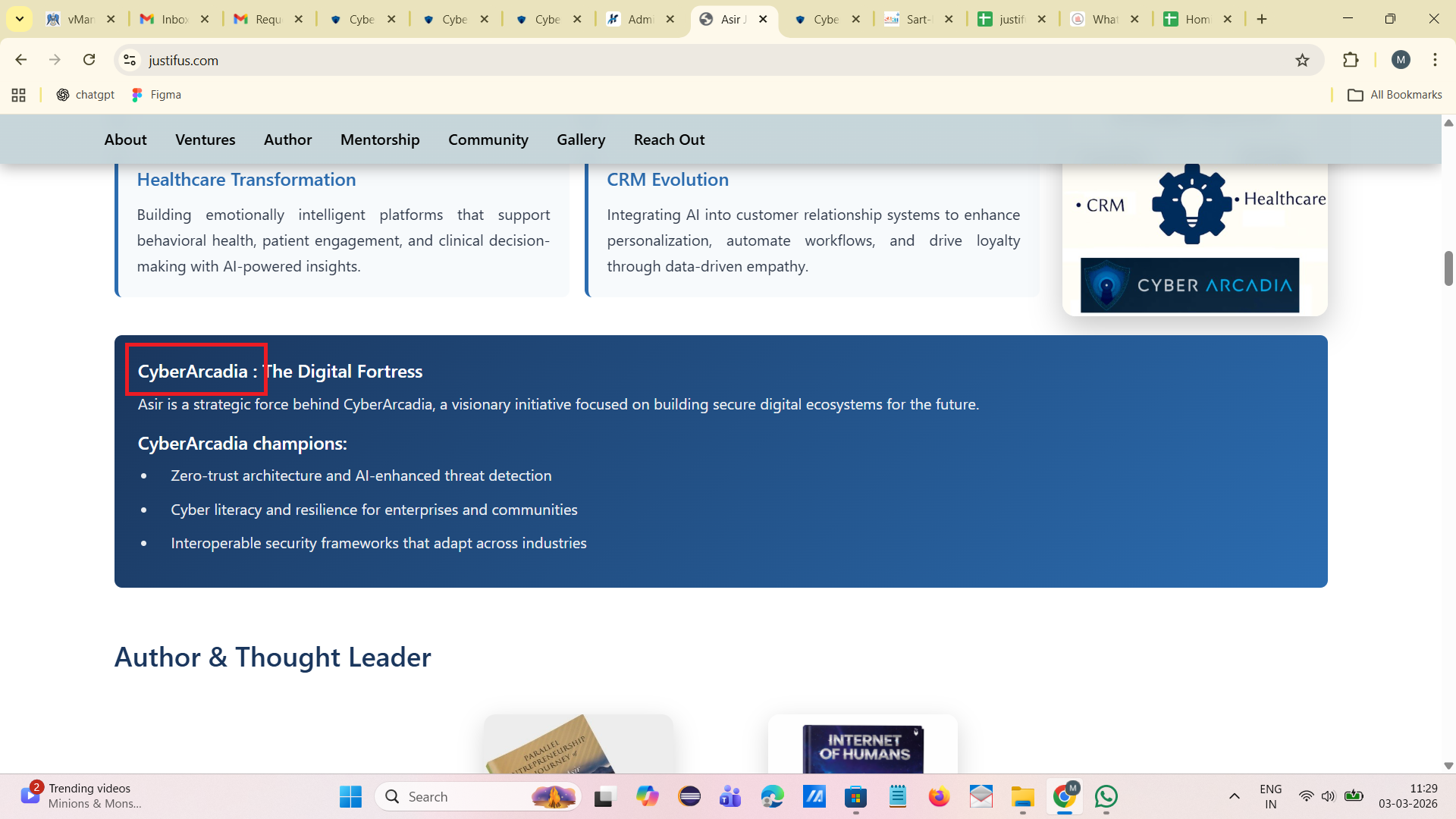Close the Requ Gmail tab
Viewport: 1456px width, 819px height.
298,19
